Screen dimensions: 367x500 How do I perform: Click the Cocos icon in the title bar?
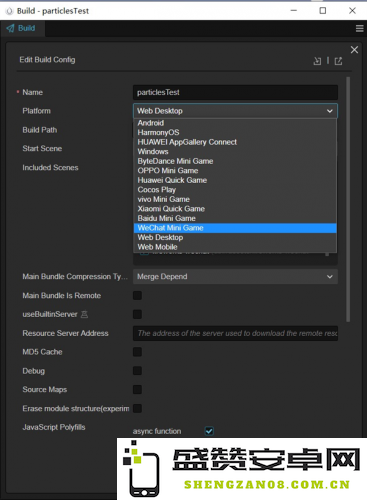point(9,11)
